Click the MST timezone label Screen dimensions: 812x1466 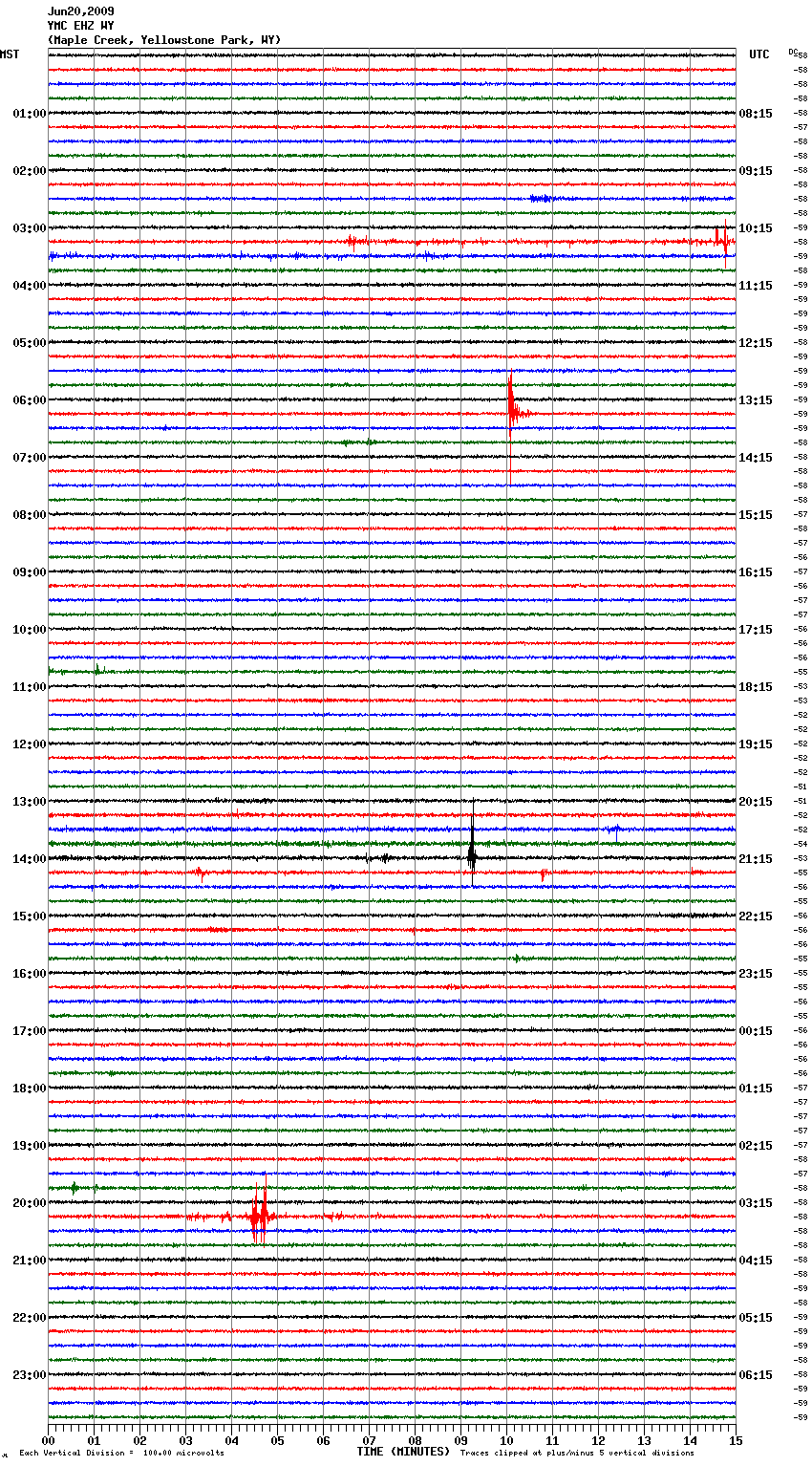pos(10,54)
